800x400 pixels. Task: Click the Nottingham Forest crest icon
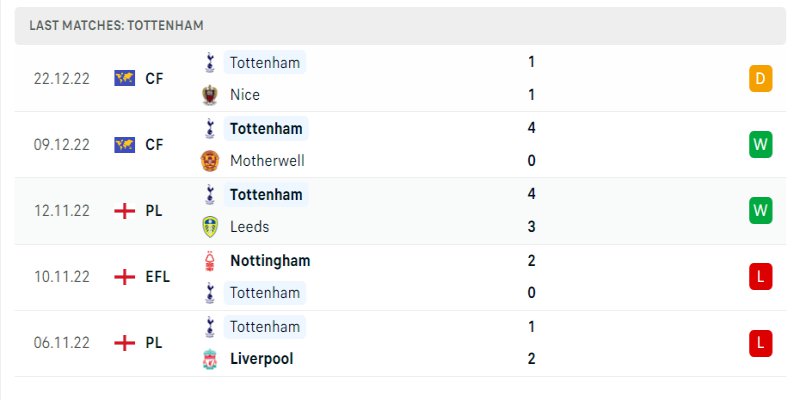point(210,260)
